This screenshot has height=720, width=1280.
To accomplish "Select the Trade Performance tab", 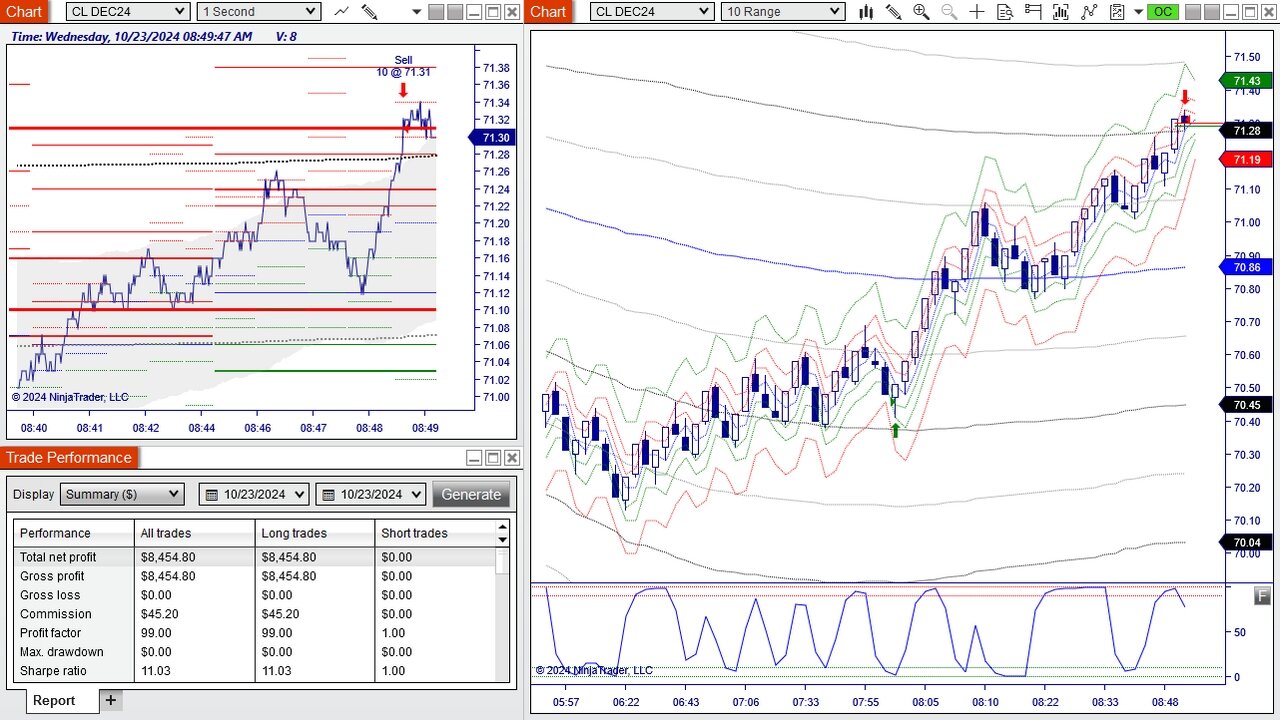I will point(69,457).
